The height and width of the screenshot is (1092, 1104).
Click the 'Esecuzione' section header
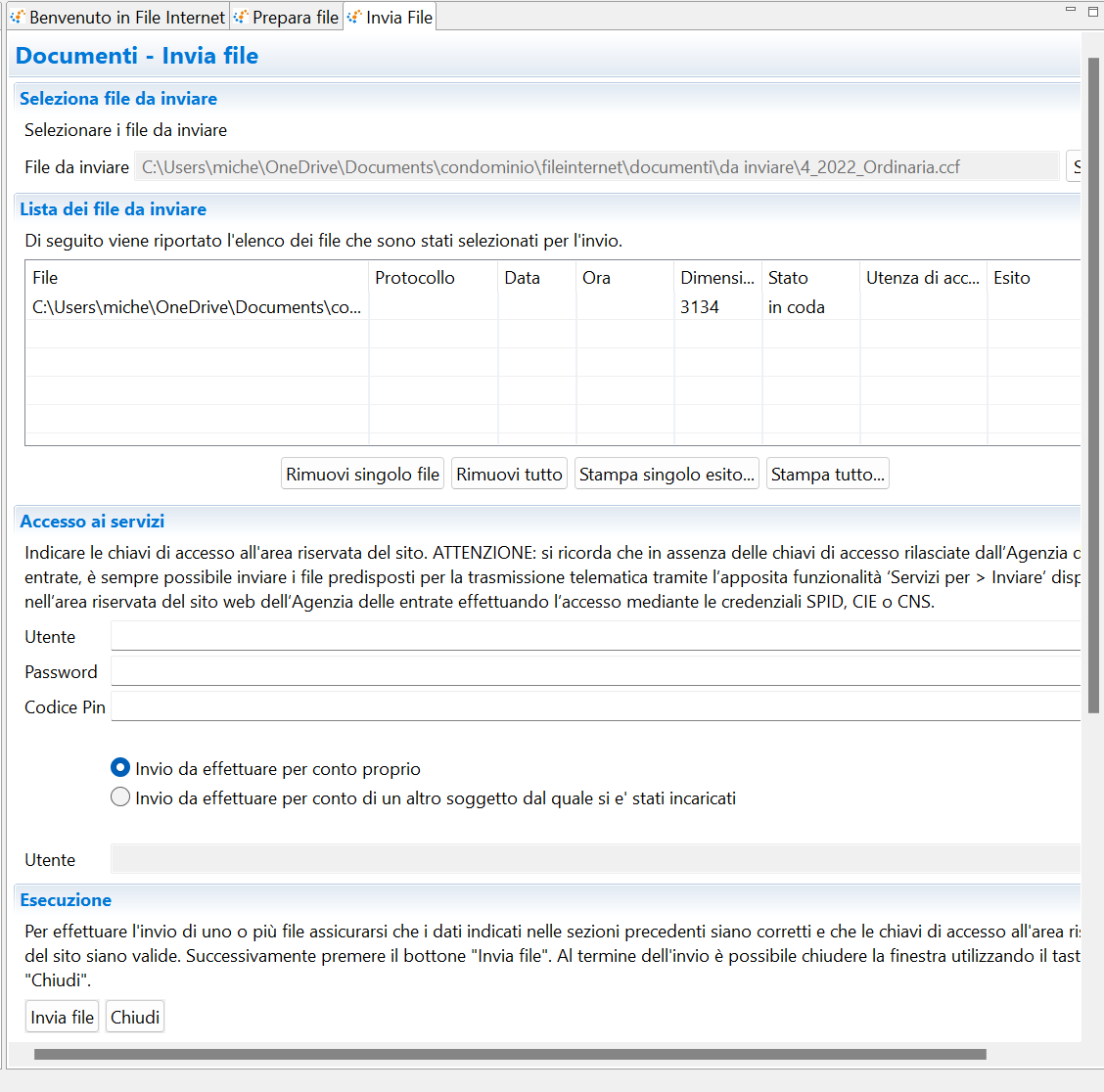66,900
